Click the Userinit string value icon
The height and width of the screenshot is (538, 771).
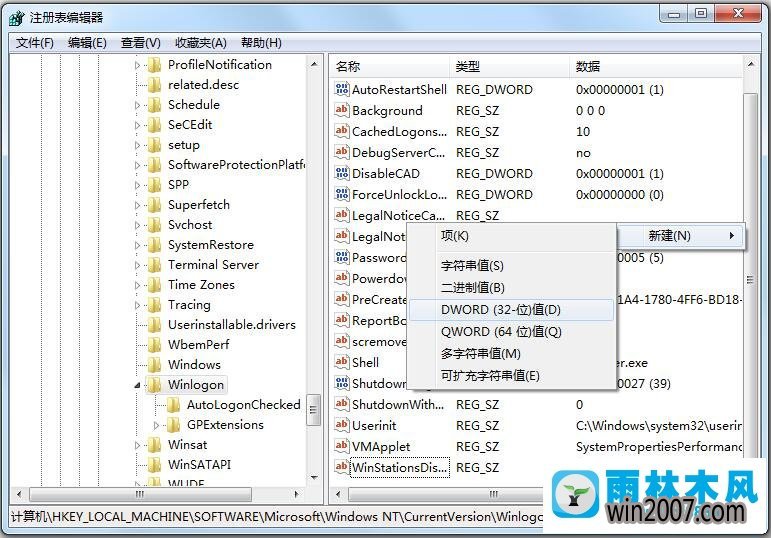pyautogui.click(x=342, y=425)
